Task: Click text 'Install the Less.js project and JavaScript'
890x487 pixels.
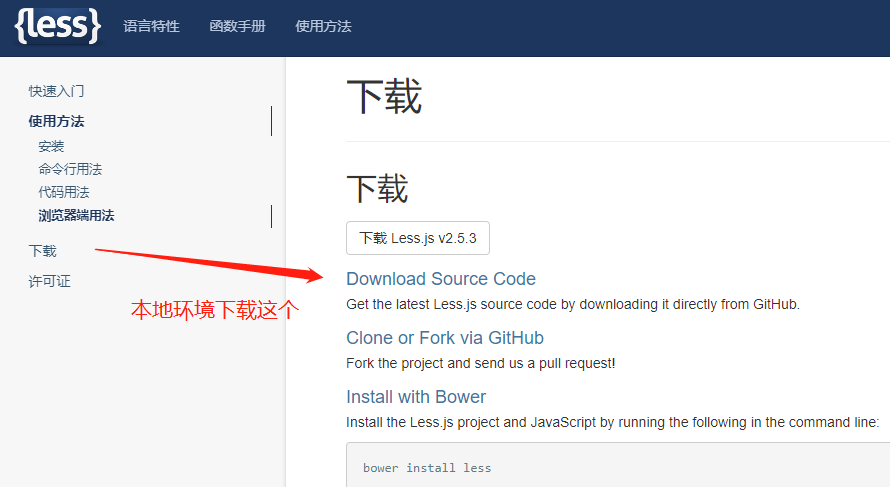Action: (471, 422)
